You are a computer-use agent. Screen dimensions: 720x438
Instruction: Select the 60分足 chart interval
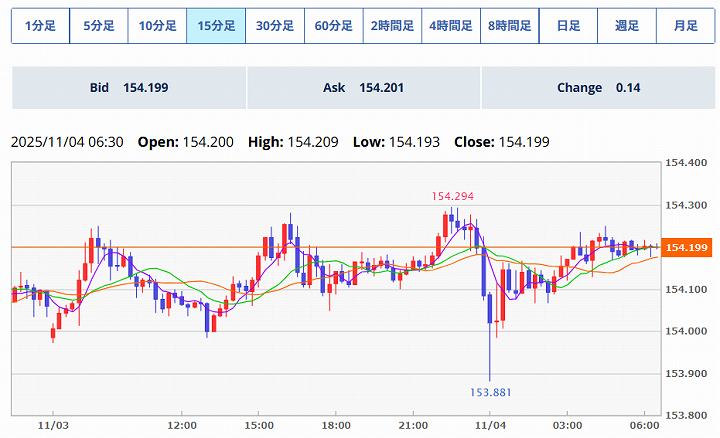click(x=334, y=26)
